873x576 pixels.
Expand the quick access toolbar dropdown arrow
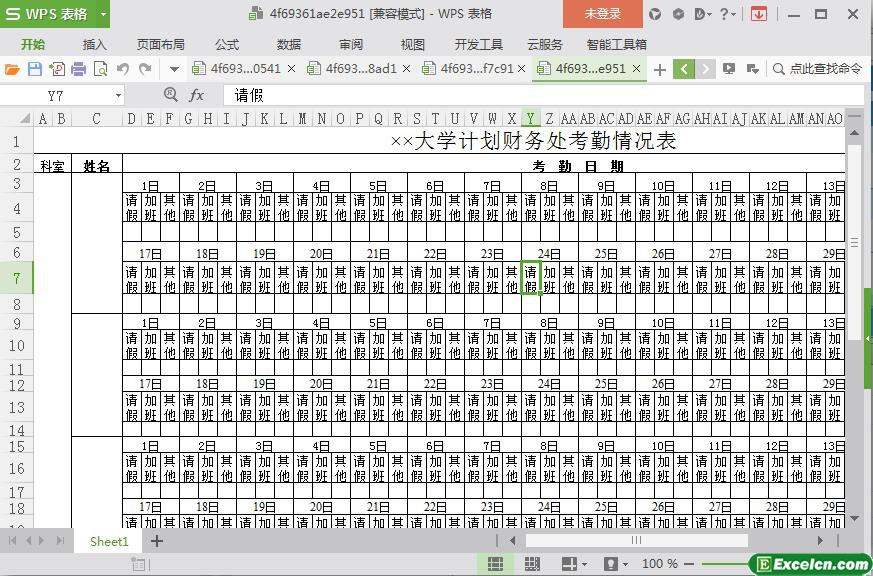point(174,70)
